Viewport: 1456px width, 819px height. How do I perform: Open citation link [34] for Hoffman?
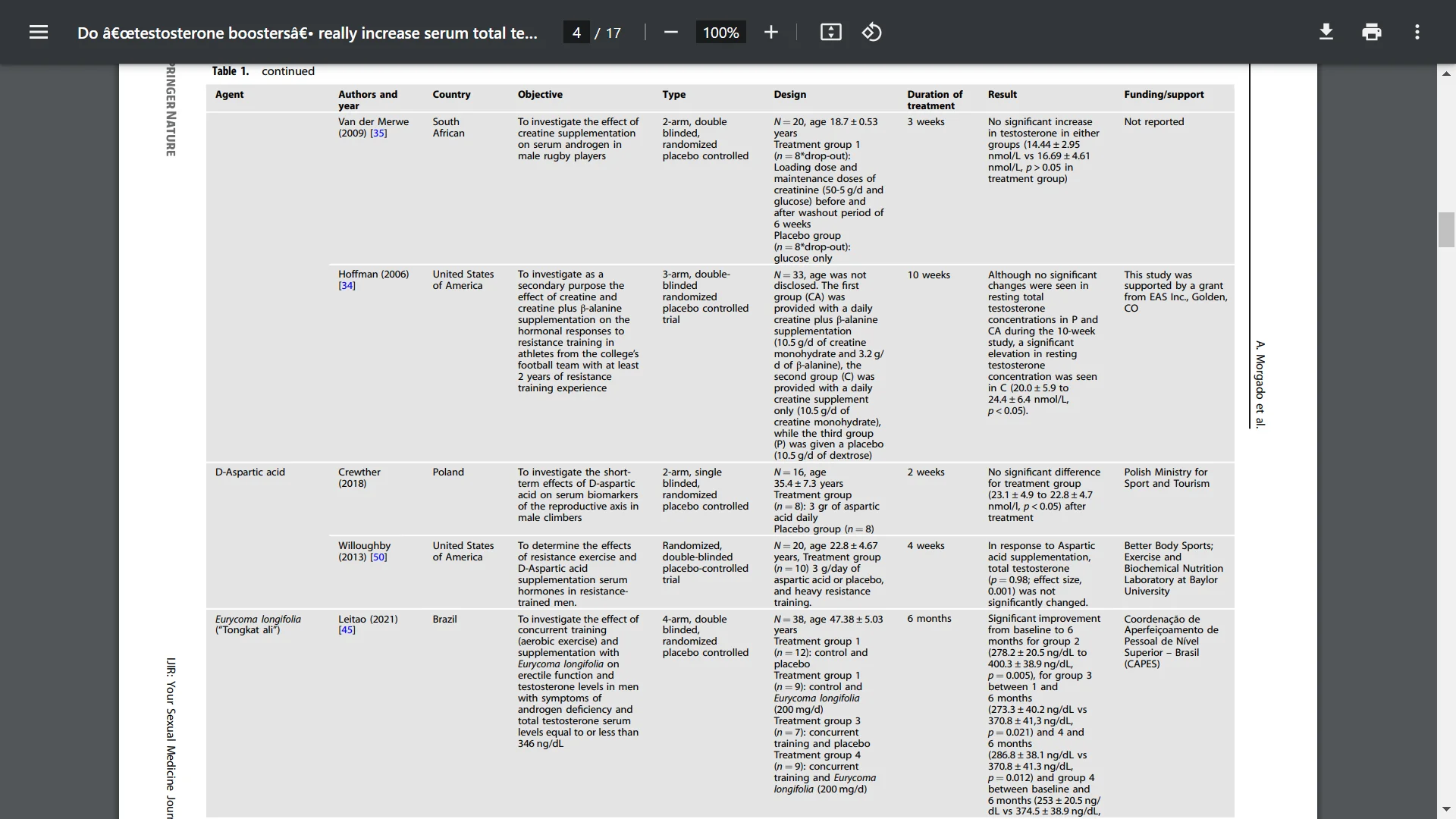point(347,286)
